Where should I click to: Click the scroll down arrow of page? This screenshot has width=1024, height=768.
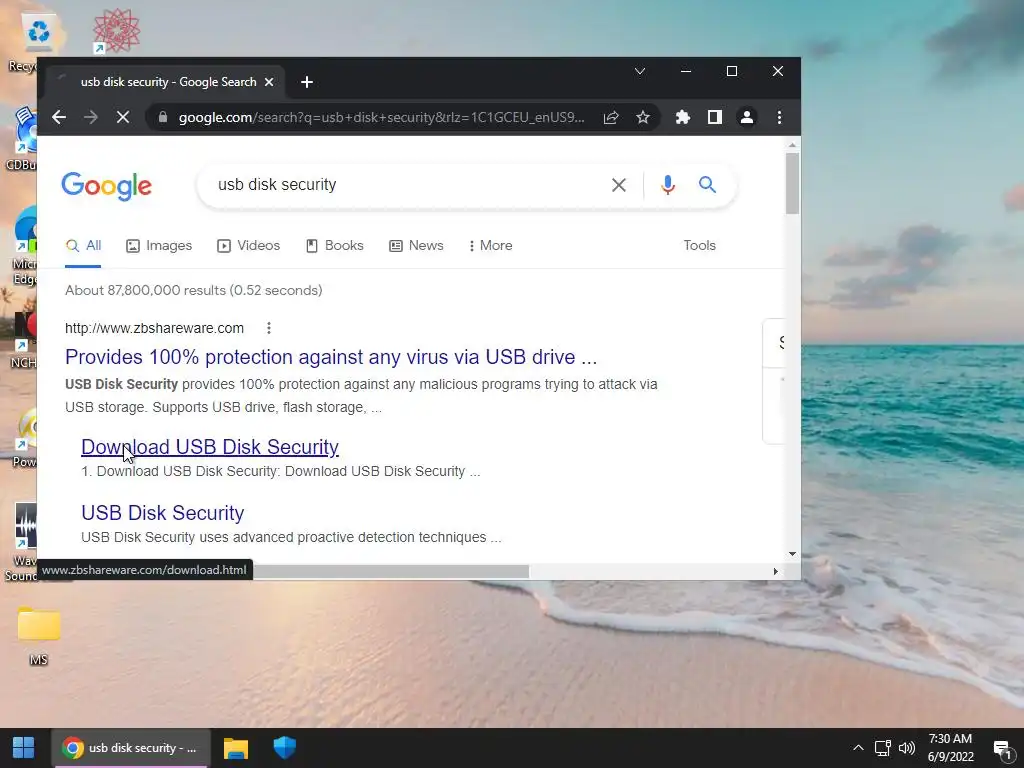(x=792, y=554)
